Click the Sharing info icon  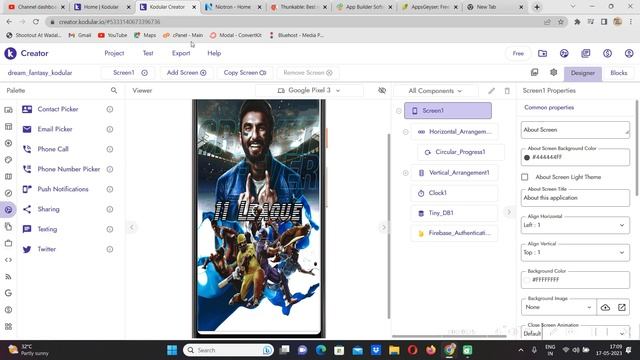pyautogui.click(x=110, y=209)
